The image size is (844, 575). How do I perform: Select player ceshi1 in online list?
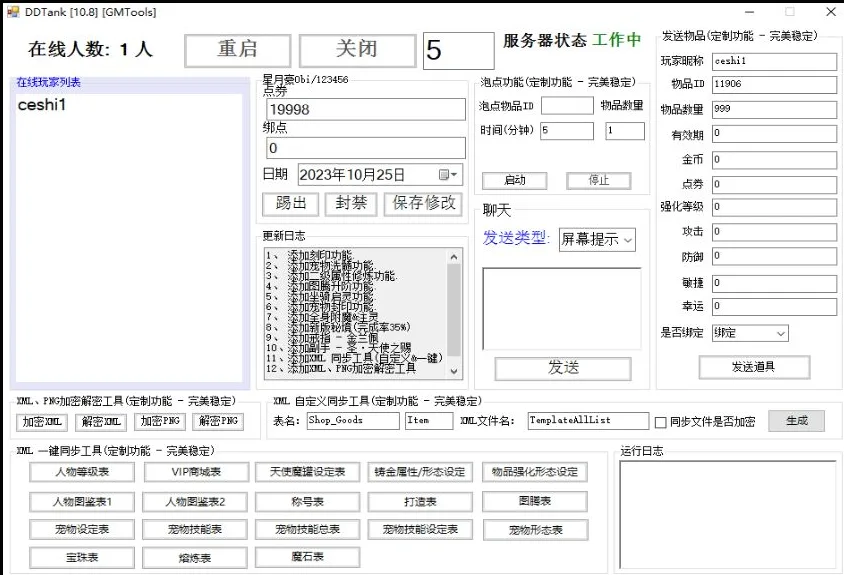click(42, 105)
